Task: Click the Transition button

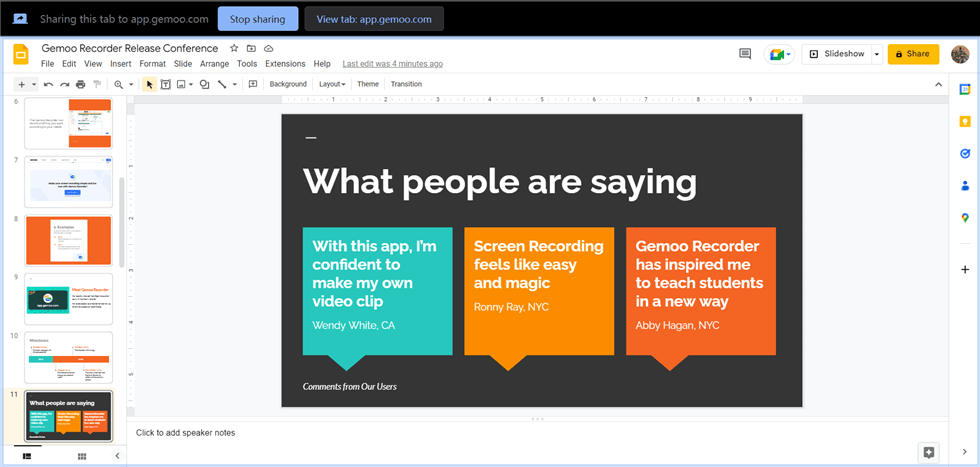Action: [x=406, y=84]
